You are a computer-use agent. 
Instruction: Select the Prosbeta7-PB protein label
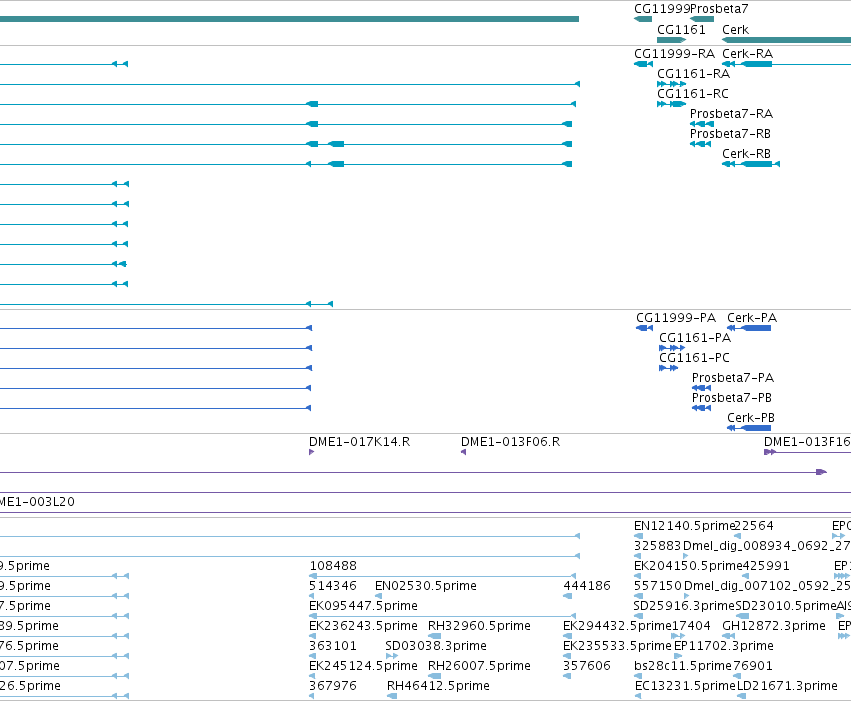pyautogui.click(x=732, y=398)
